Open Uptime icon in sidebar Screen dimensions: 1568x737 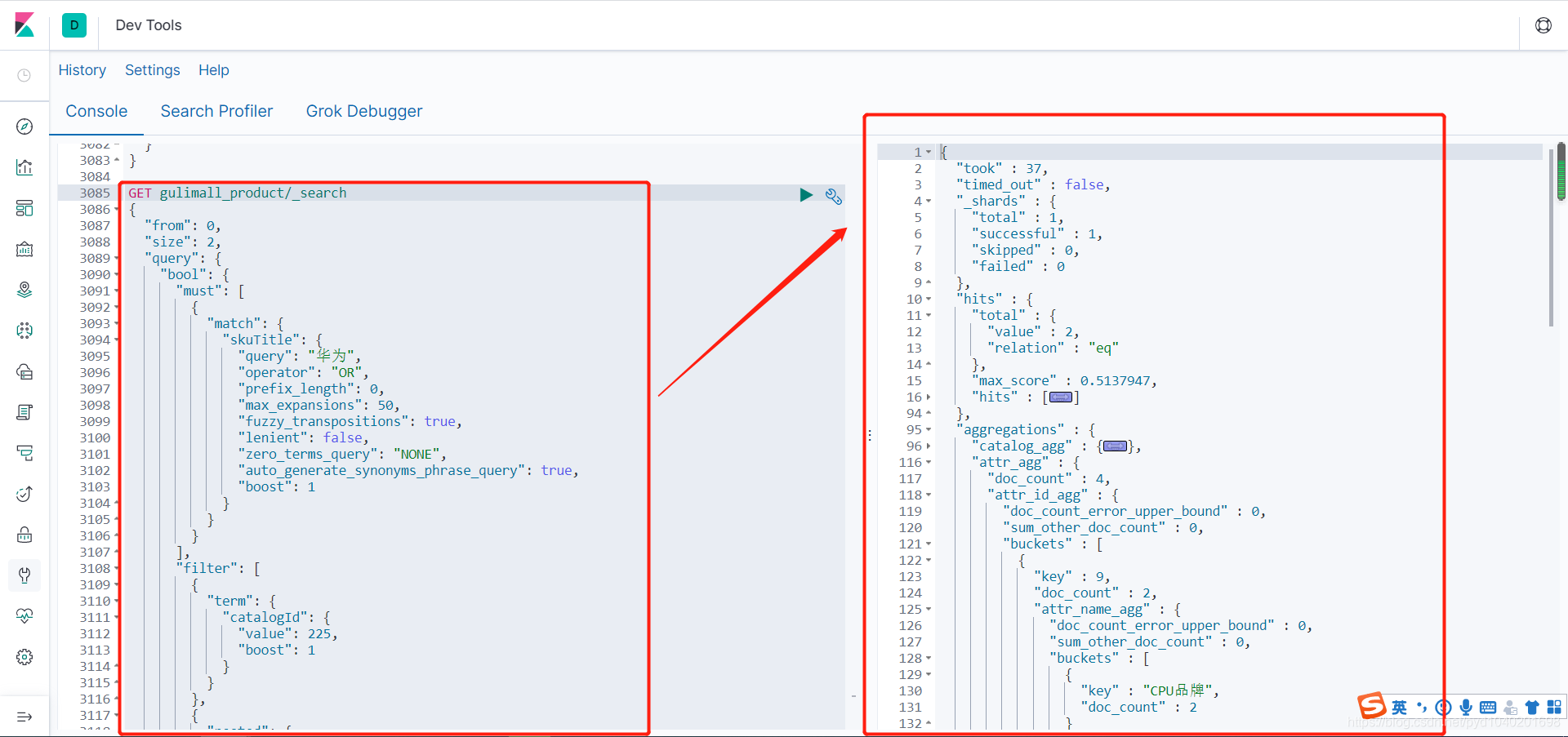[24, 494]
